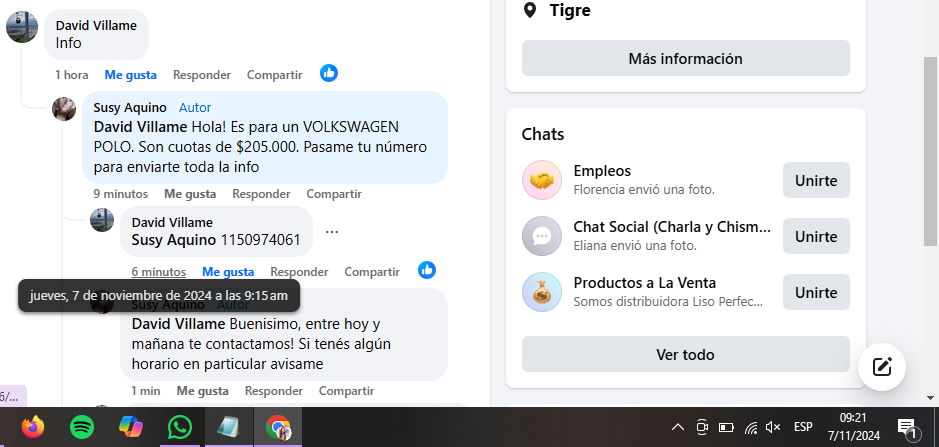The width and height of the screenshot is (939, 447).
Task: Click Me gusta under phone number reply
Action: click(x=228, y=272)
